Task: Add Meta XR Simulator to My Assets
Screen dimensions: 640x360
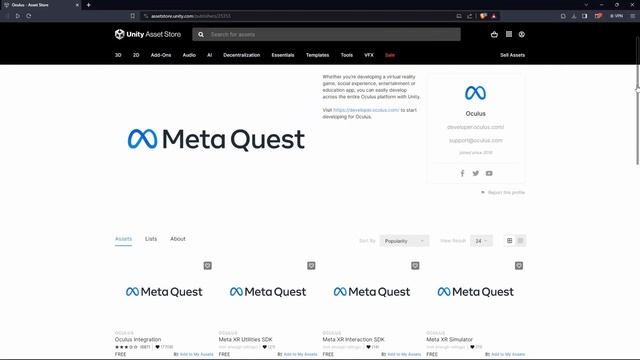Action: tap(505, 354)
